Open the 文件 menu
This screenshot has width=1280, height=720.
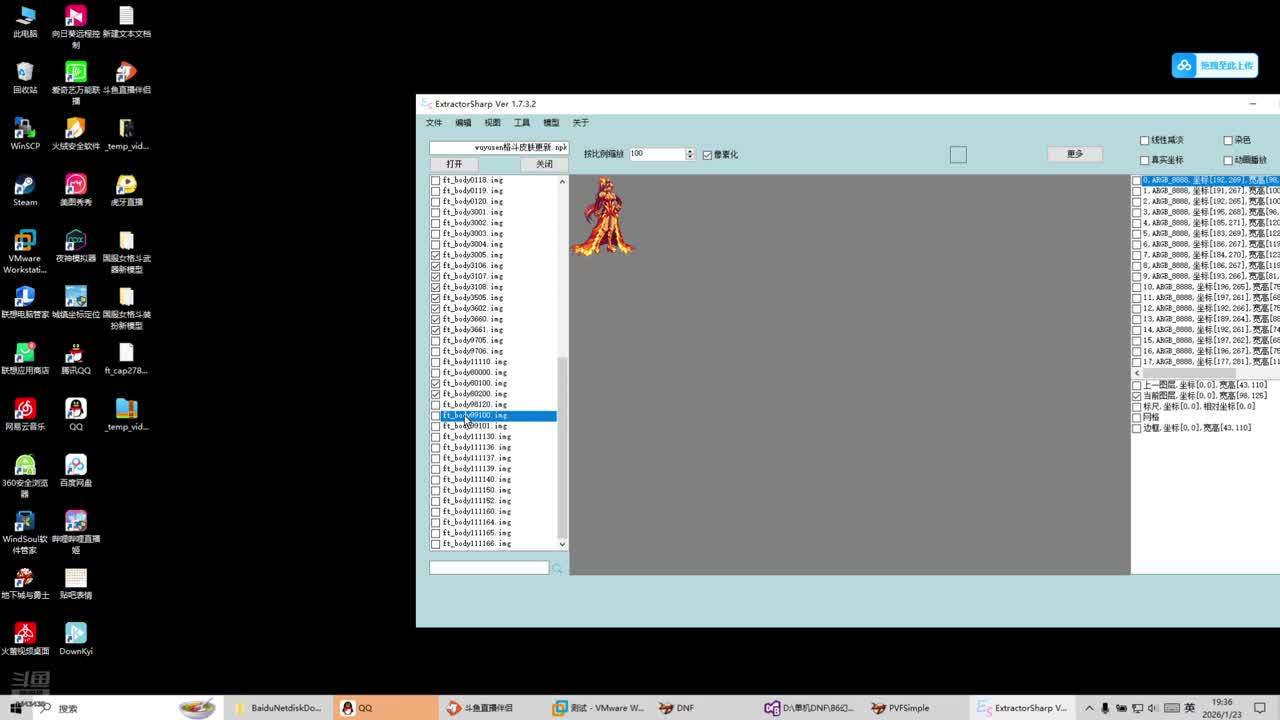433,123
